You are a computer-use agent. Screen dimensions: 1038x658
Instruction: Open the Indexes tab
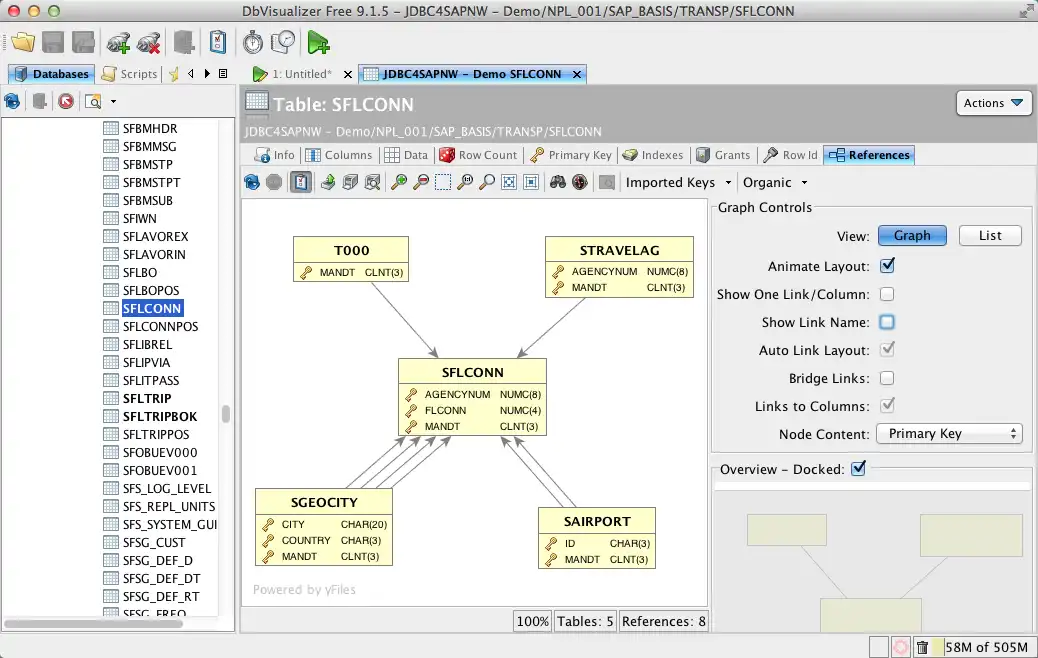[x=653, y=155]
